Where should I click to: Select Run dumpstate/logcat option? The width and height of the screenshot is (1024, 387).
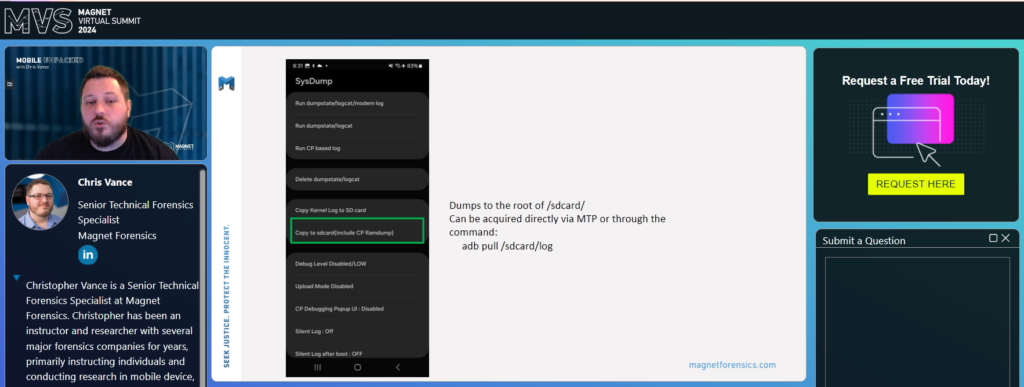357,125
